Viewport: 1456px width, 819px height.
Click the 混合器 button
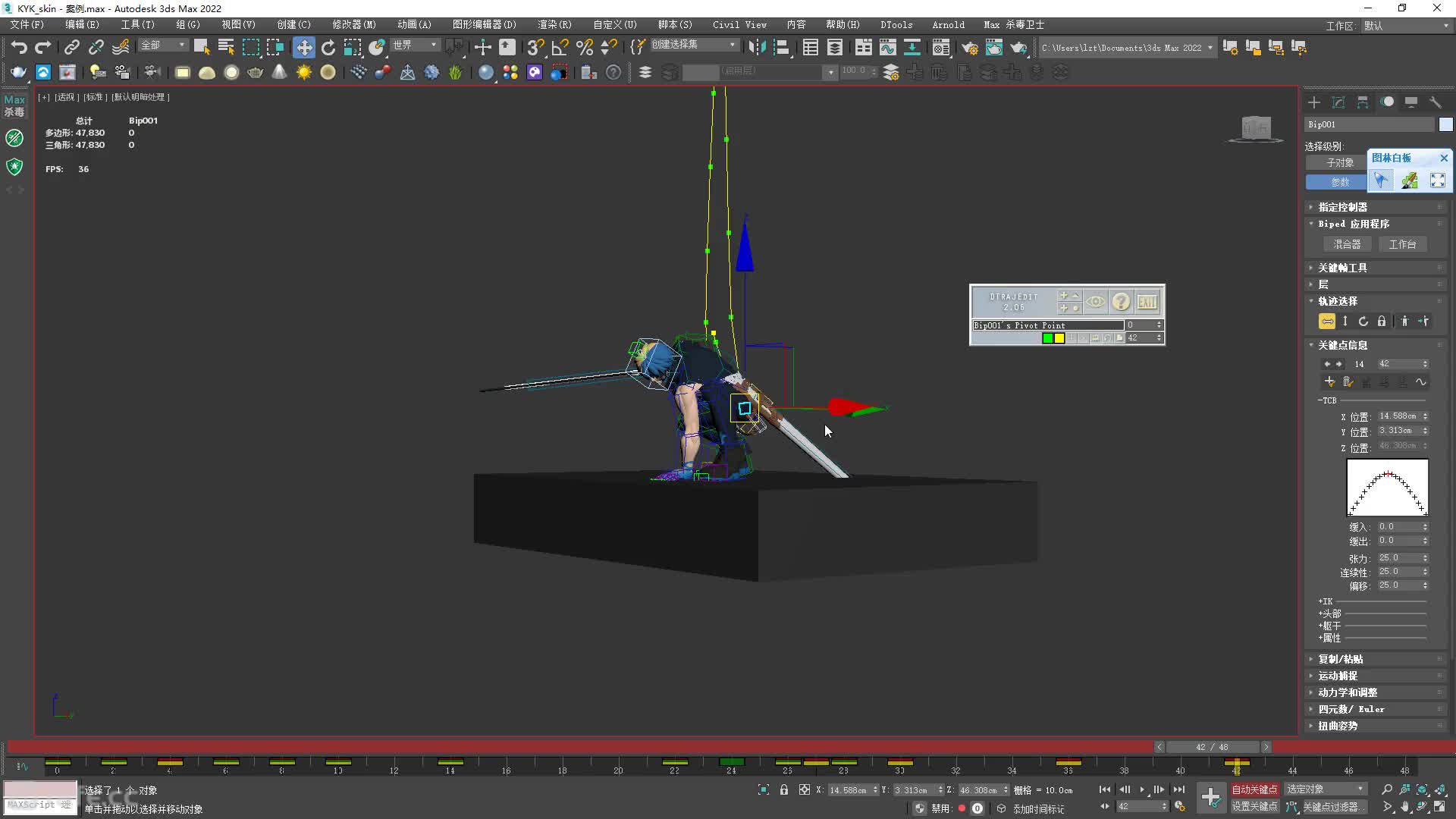pos(1347,244)
